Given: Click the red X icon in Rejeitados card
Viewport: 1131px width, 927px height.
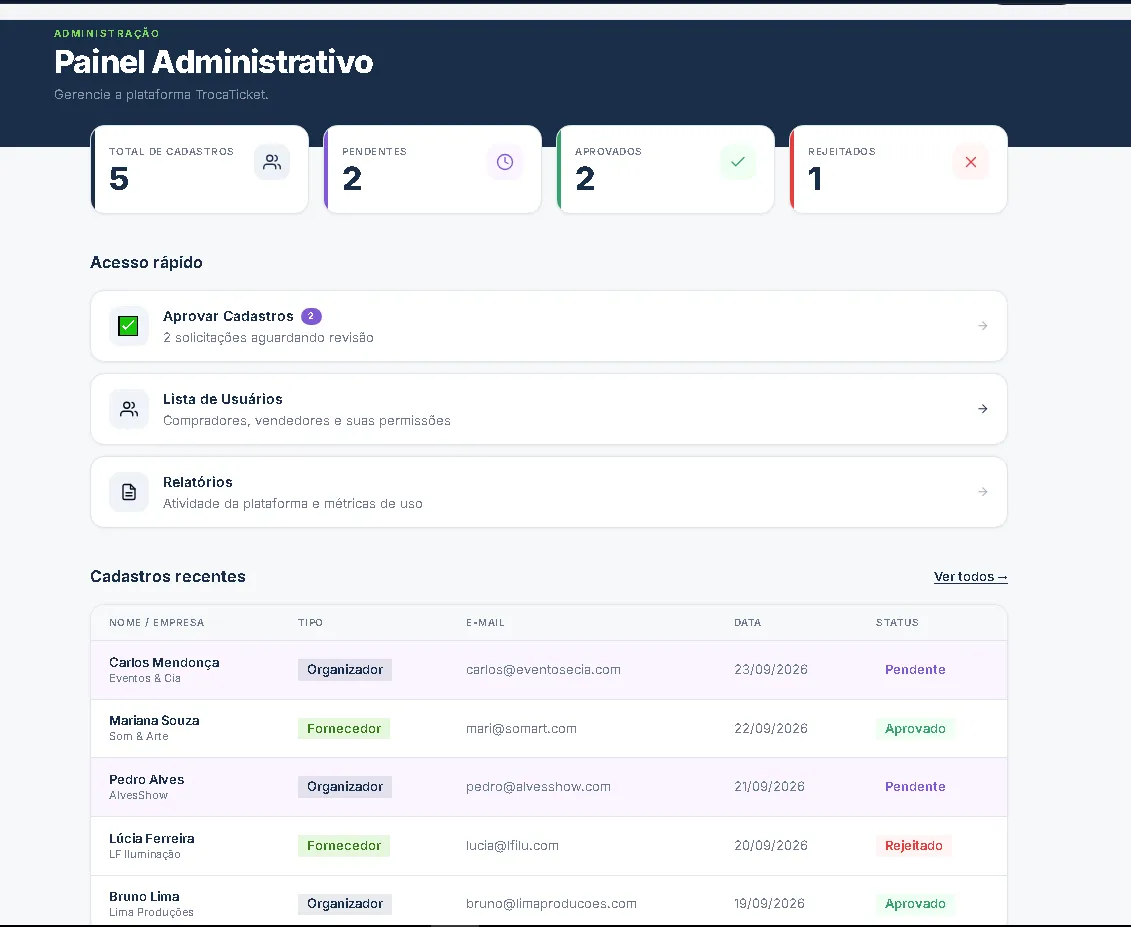Looking at the screenshot, I should click(971, 162).
